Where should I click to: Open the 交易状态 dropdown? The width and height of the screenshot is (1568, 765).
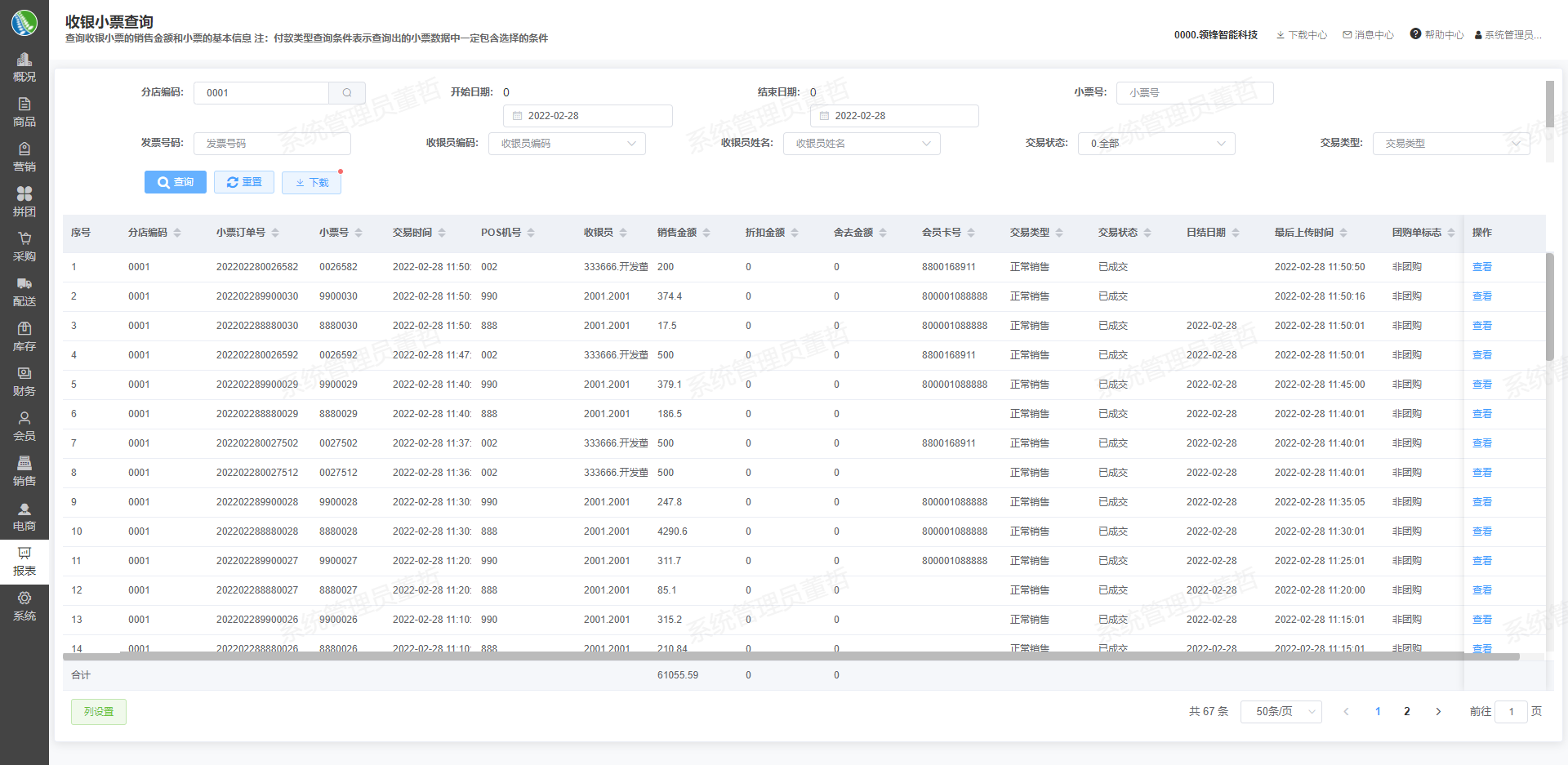coord(1156,144)
